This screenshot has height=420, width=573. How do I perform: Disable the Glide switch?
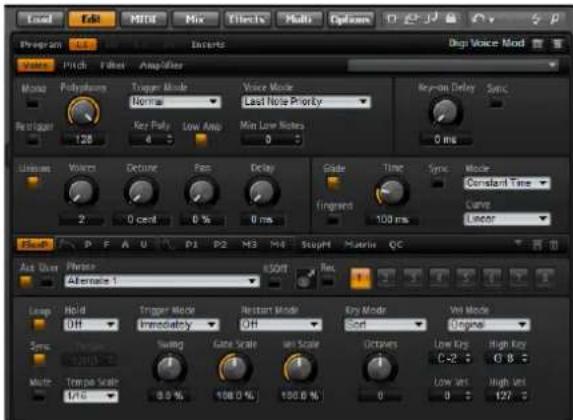pyautogui.click(x=333, y=182)
